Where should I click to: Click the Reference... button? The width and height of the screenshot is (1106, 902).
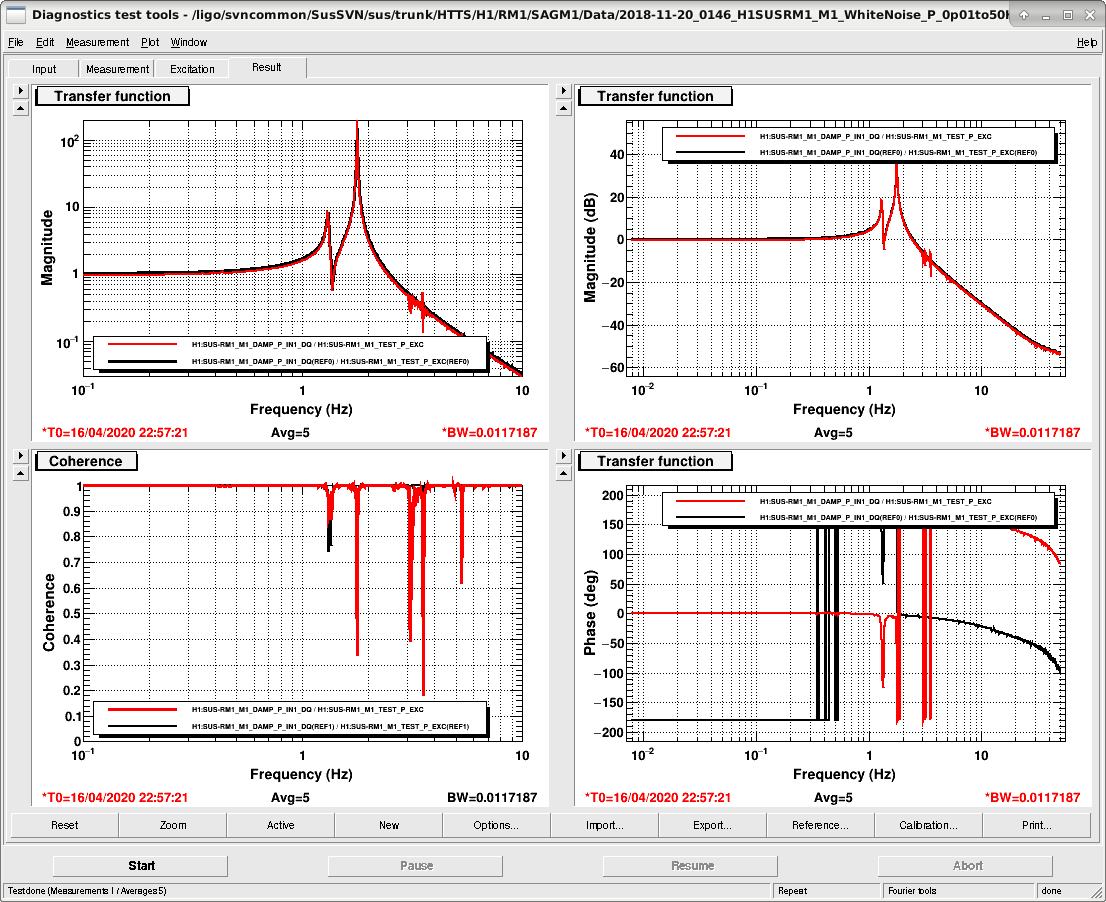pos(820,825)
